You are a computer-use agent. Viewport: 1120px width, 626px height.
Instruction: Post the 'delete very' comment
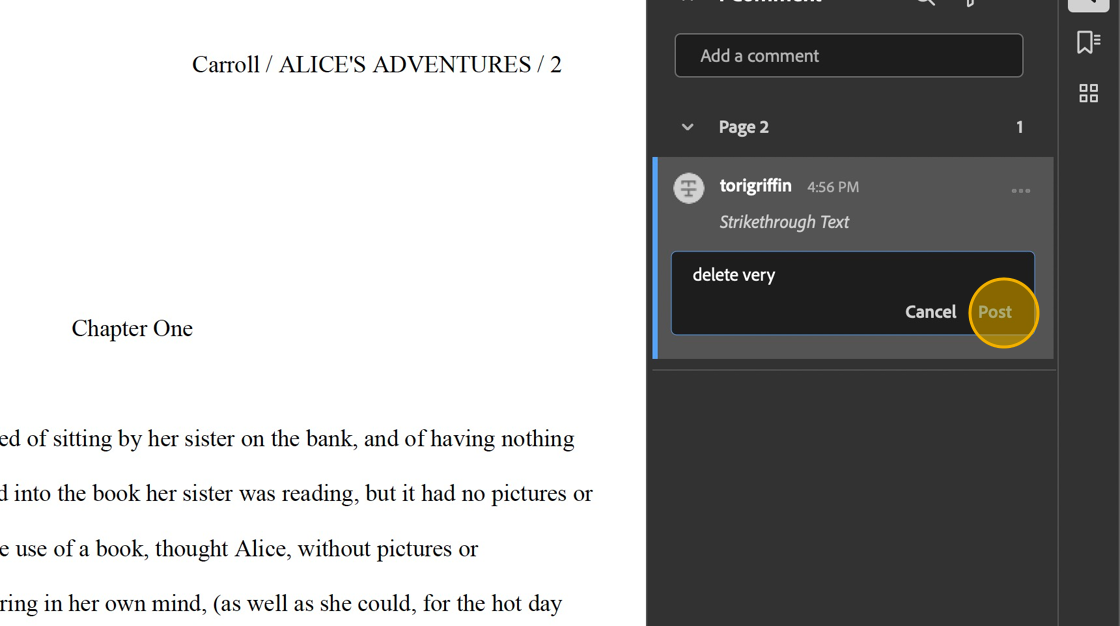pyautogui.click(x=994, y=312)
